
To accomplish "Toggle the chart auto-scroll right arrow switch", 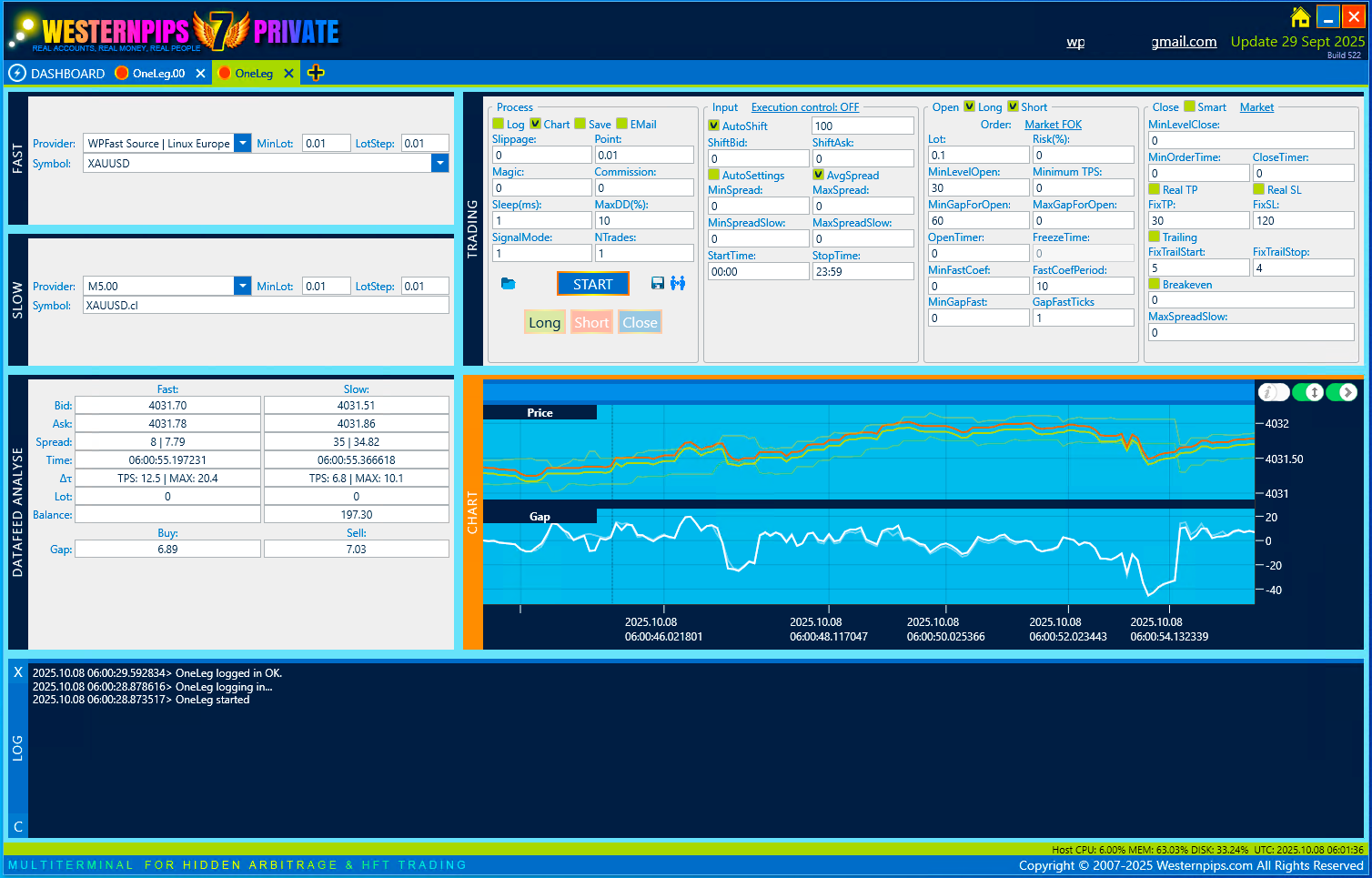I will (x=1342, y=392).
